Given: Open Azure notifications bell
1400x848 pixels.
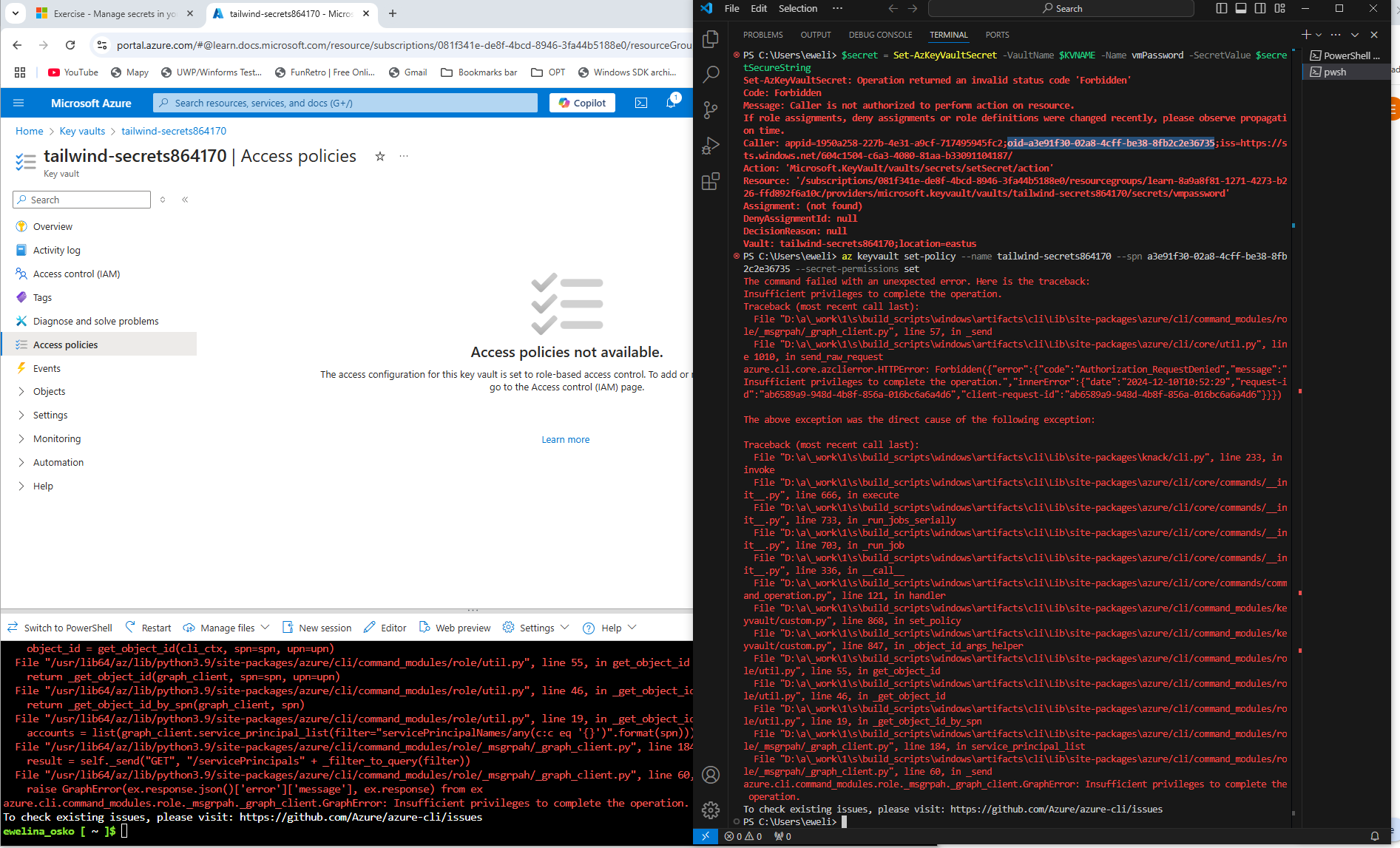Looking at the screenshot, I should coord(672,103).
